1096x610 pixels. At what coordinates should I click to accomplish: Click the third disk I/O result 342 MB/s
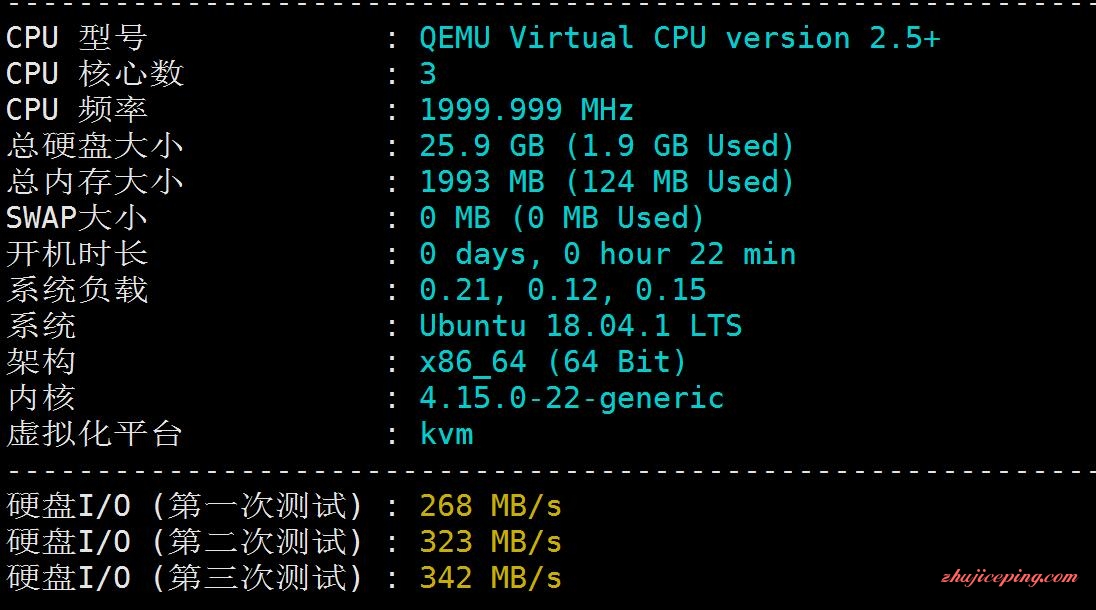tap(490, 578)
